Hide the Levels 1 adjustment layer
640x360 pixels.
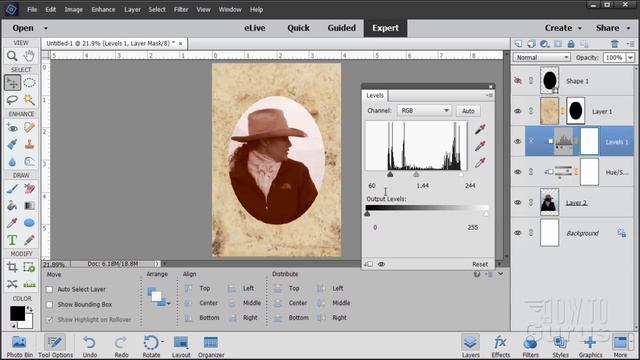click(518, 142)
